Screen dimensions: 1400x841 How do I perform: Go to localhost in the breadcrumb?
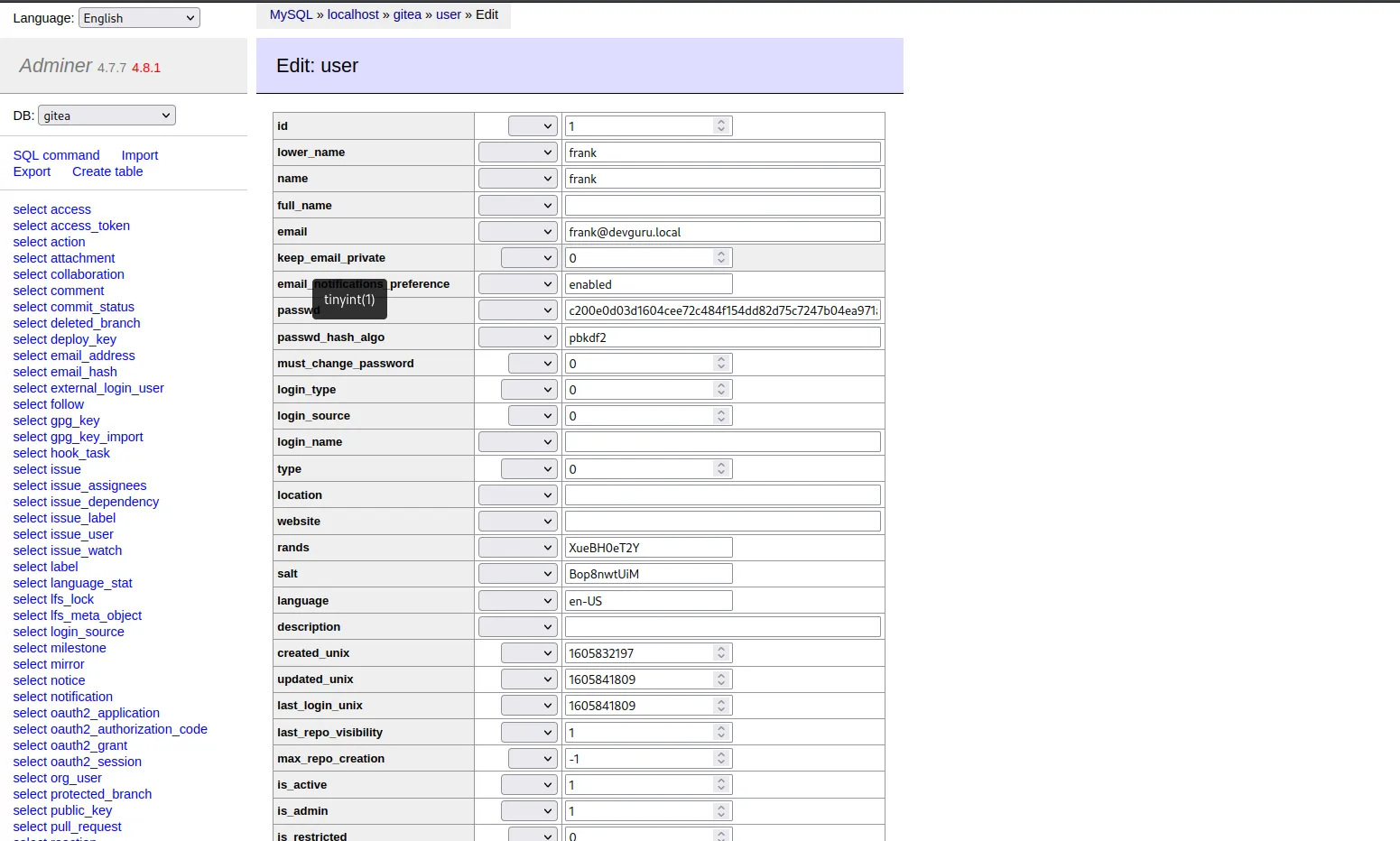click(x=353, y=14)
